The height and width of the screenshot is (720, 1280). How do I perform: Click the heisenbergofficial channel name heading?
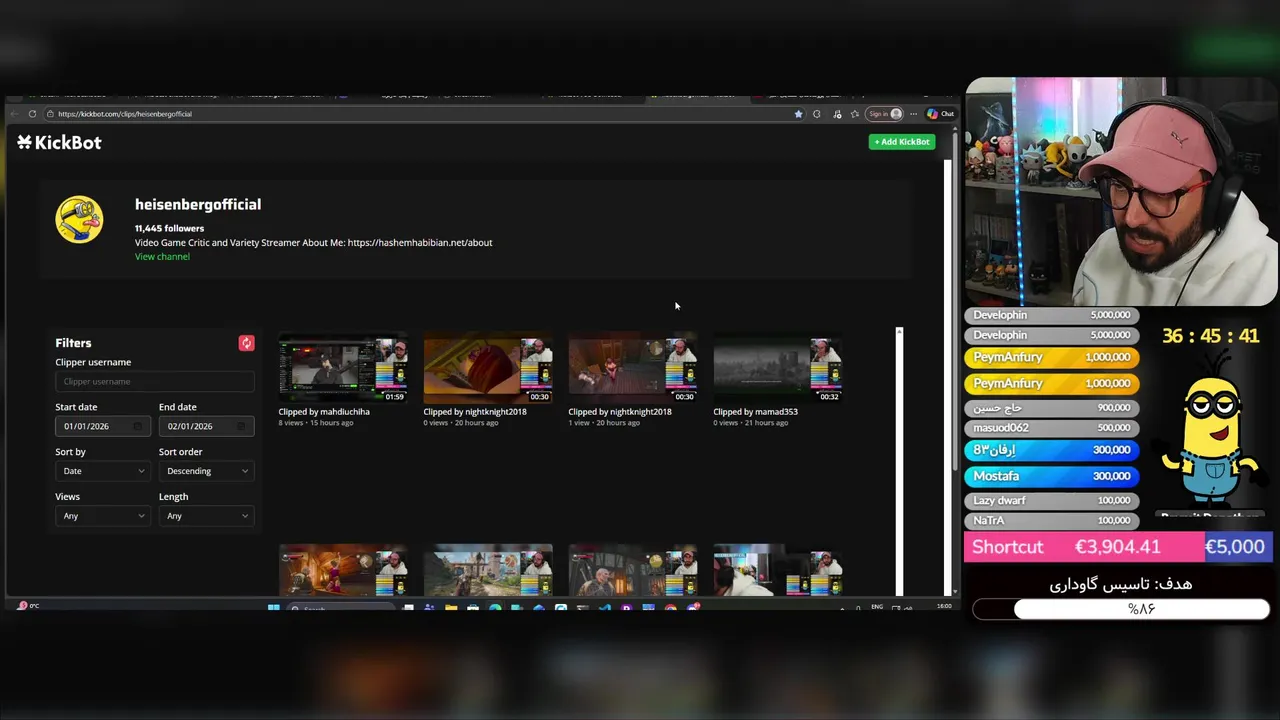tap(198, 204)
